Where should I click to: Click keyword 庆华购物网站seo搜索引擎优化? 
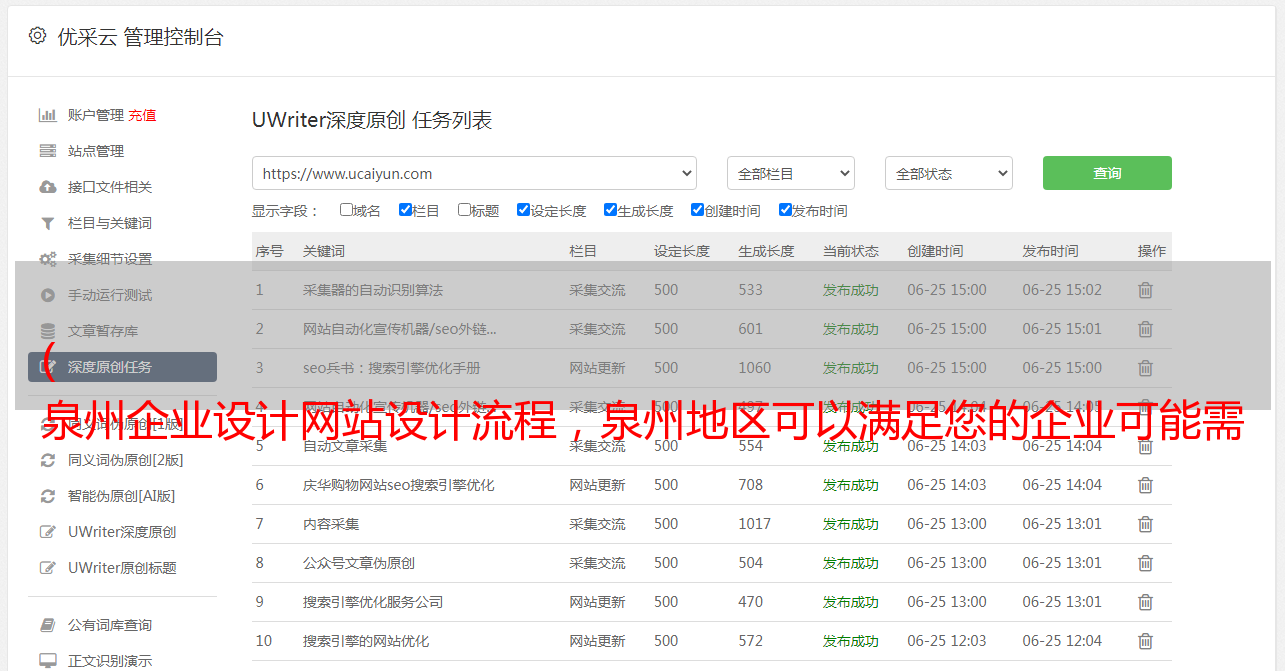click(x=399, y=485)
